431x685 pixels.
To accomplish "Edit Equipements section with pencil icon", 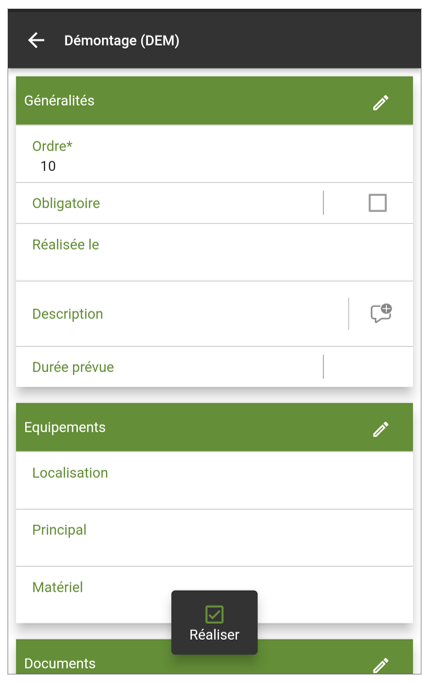I will tap(381, 429).
